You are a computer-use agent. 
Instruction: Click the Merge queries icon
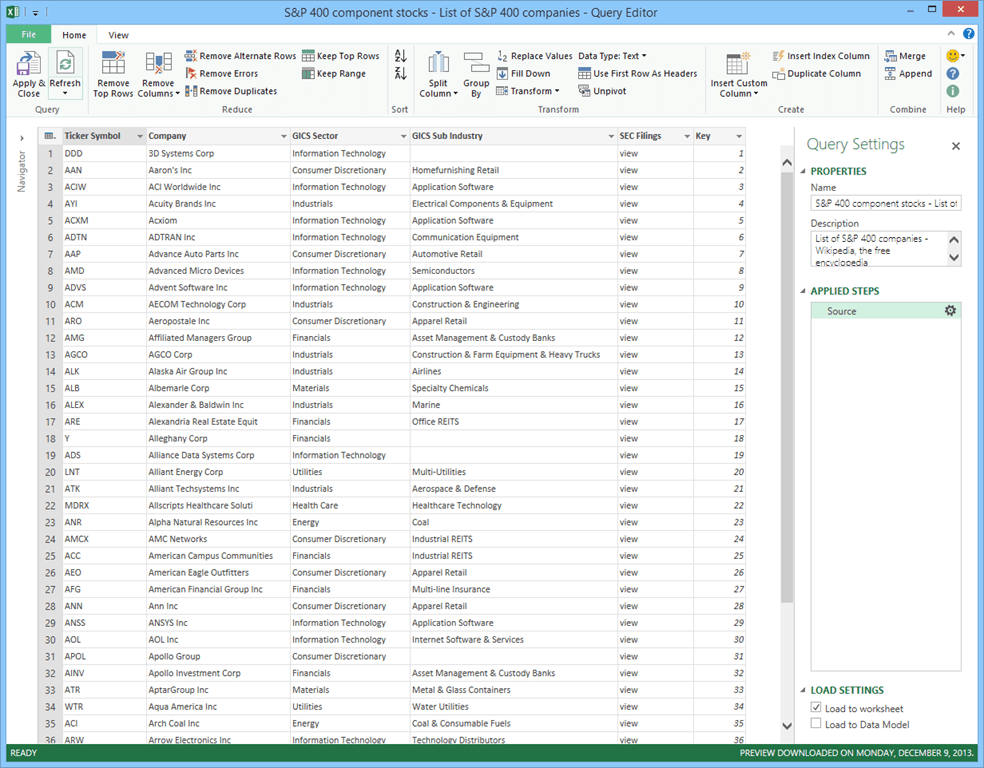click(x=890, y=56)
